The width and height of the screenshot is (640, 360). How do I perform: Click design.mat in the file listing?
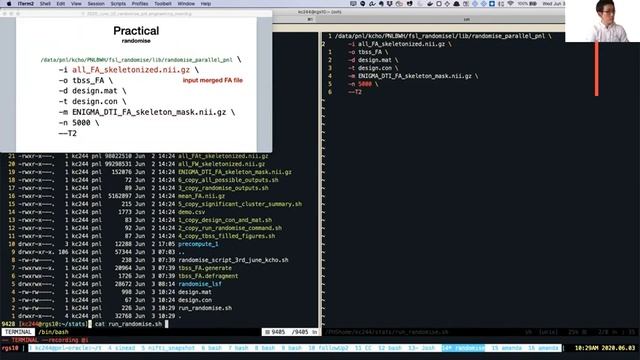click(x=195, y=292)
